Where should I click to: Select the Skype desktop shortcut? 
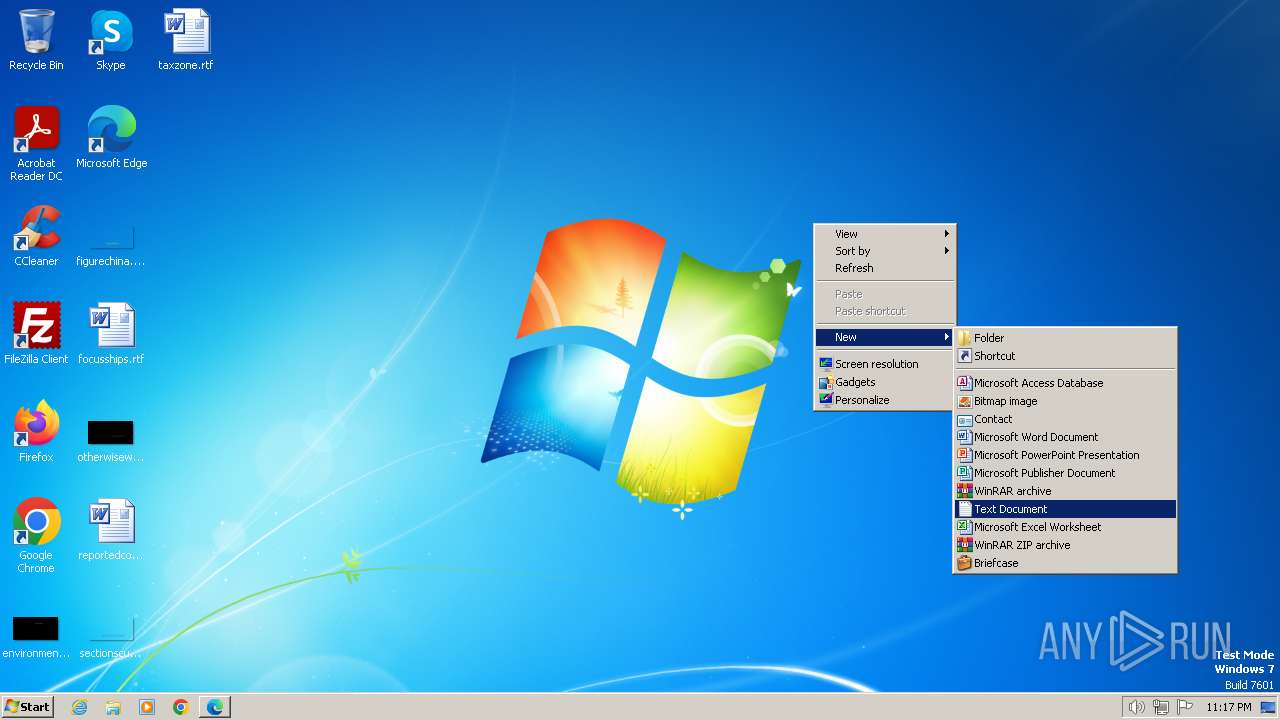111,41
